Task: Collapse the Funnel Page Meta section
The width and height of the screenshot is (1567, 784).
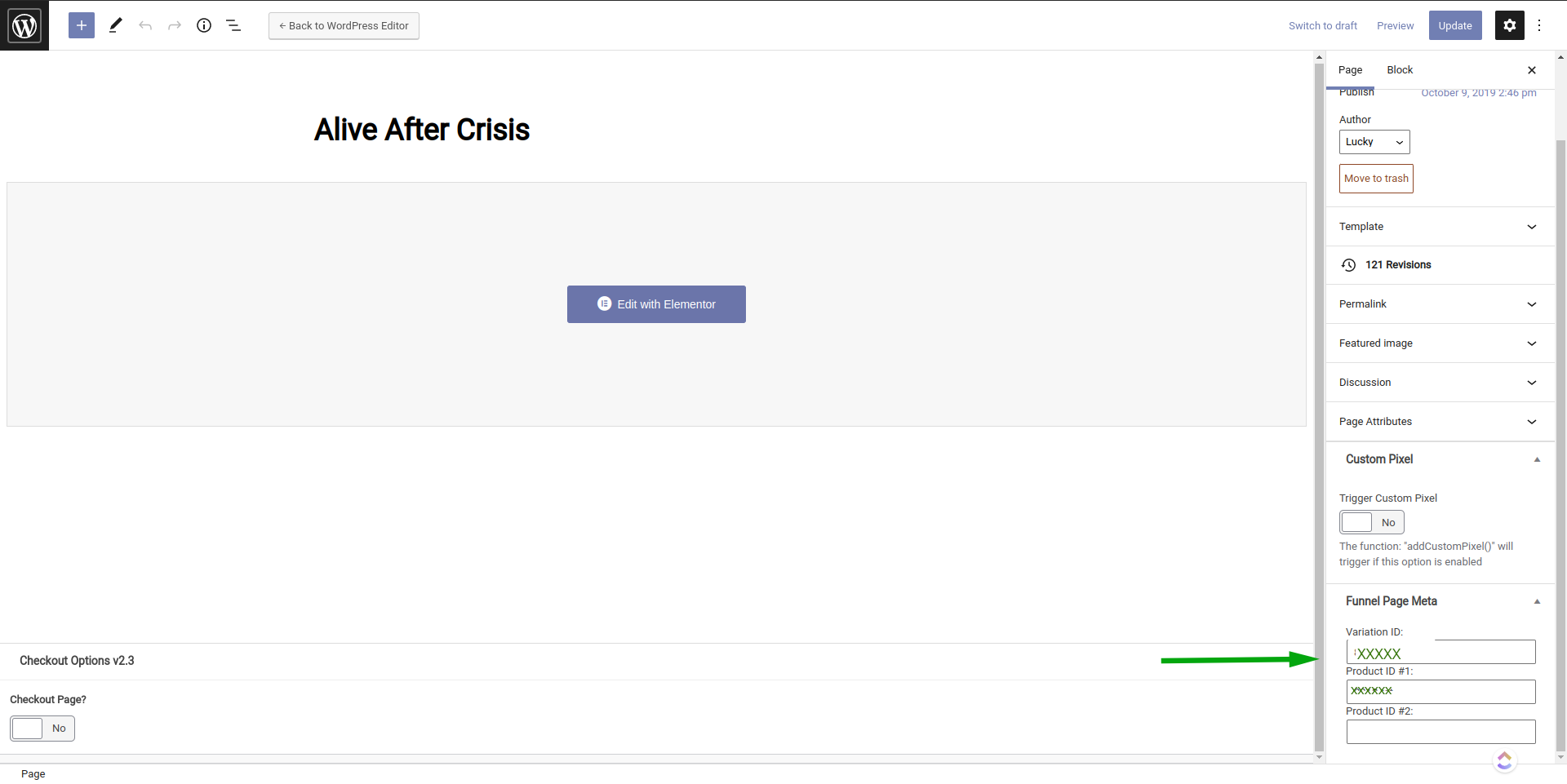Action: [x=1537, y=601]
